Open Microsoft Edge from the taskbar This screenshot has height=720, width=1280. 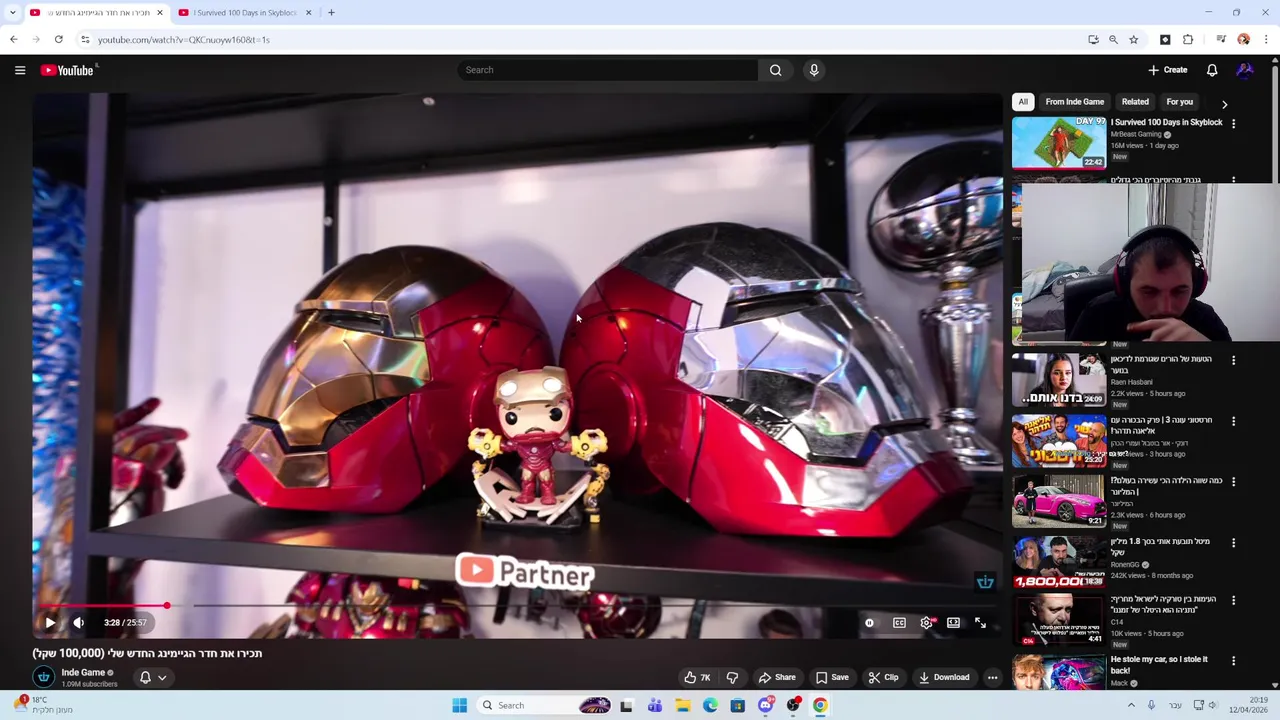(x=710, y=705)
